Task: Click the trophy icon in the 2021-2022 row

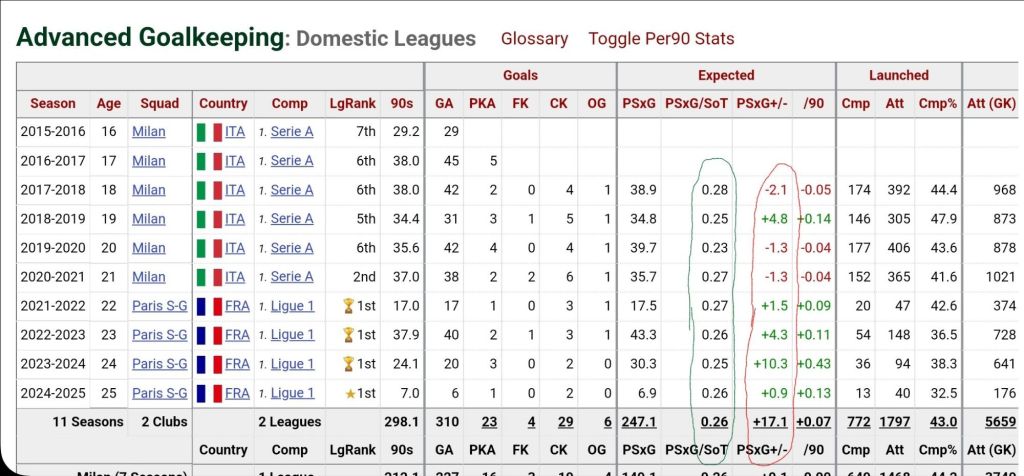Action: pos(348,306)
